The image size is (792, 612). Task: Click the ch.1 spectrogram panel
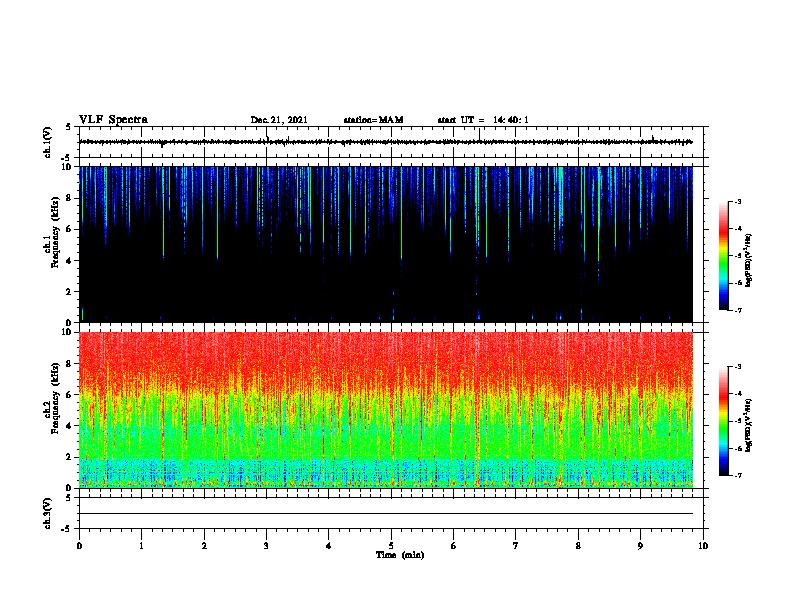[386, 244]
